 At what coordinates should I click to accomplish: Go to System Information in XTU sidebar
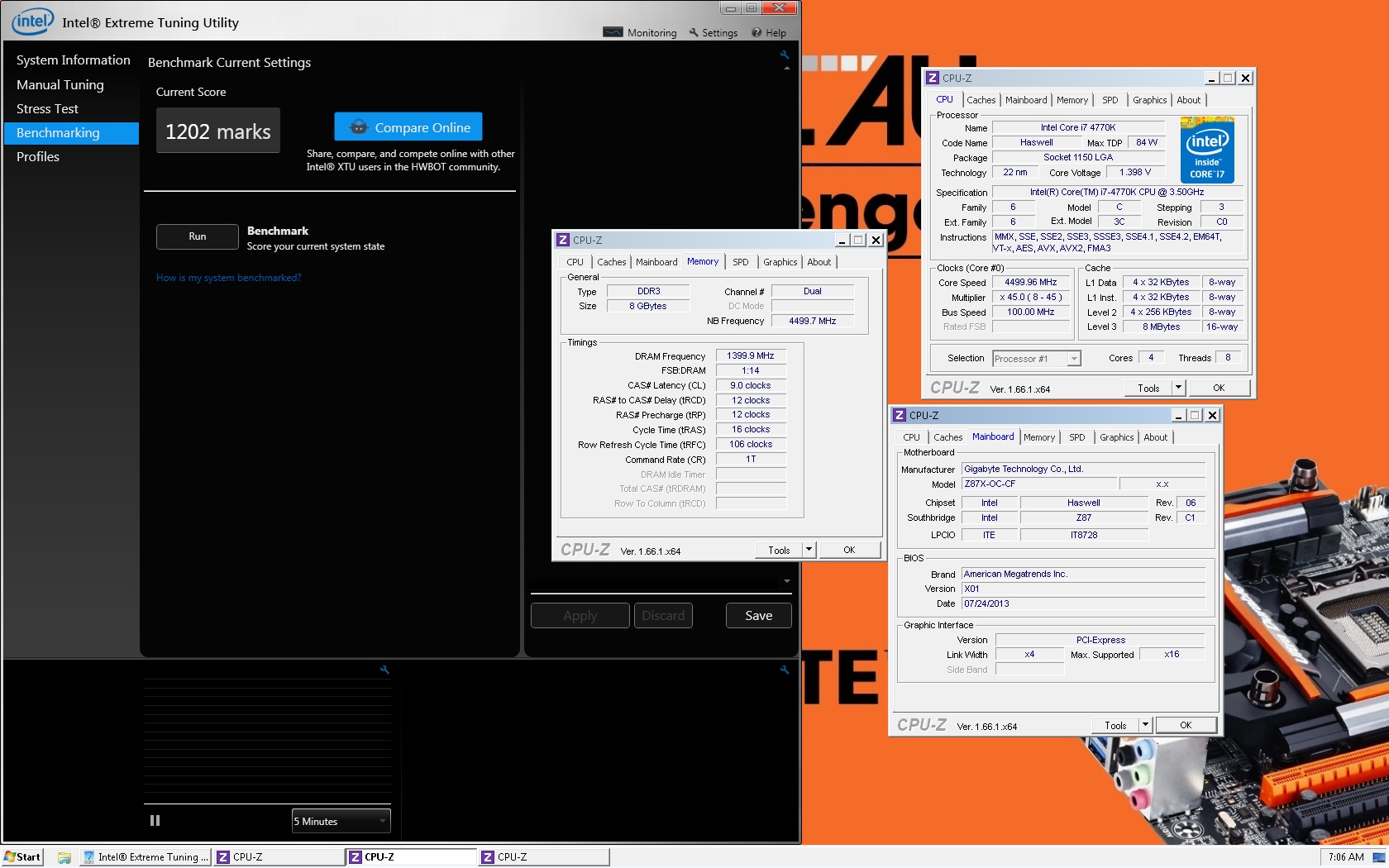[x=73, y=60]
